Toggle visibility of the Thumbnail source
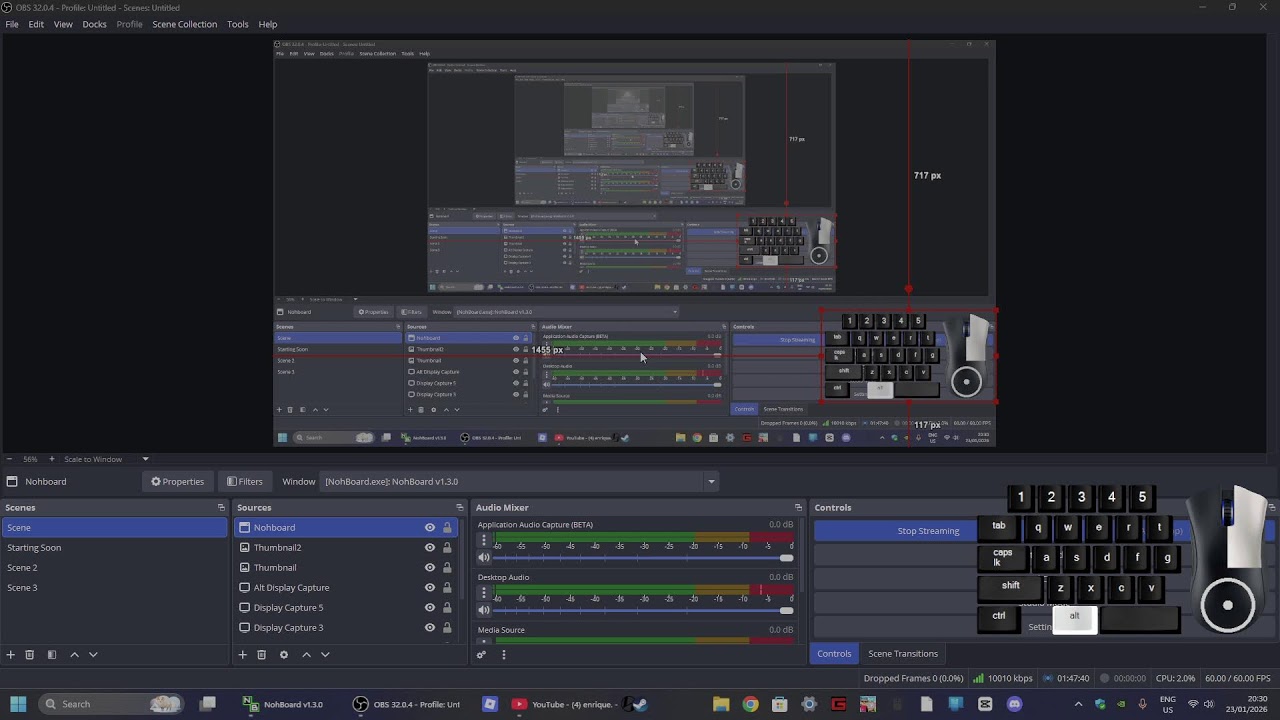This screenshot has height=720, width=1280. [430, 568]
